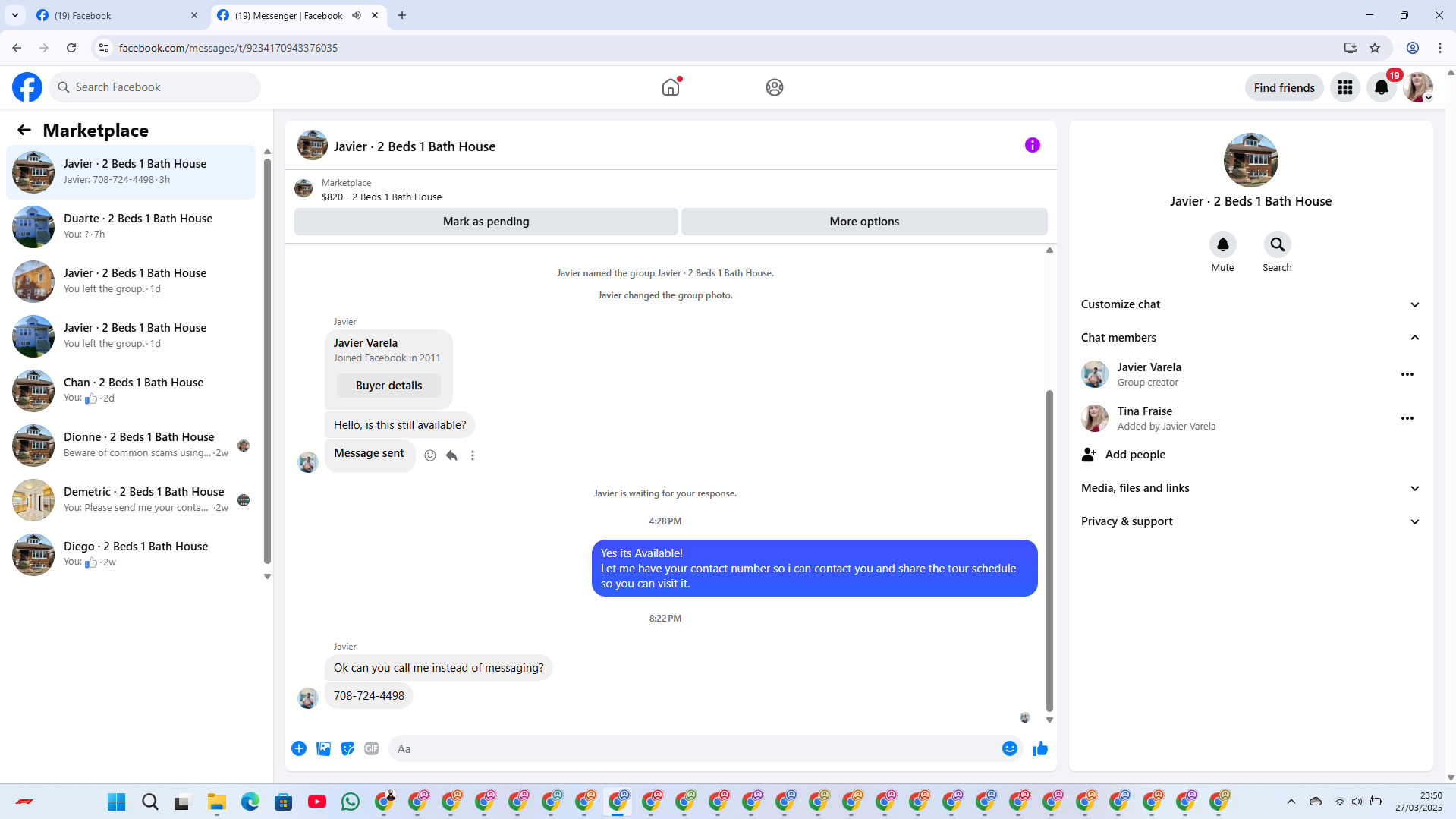Open WhatsApp from the taskbar
The height and width of the screenshot is (819, 1456).
351,802
